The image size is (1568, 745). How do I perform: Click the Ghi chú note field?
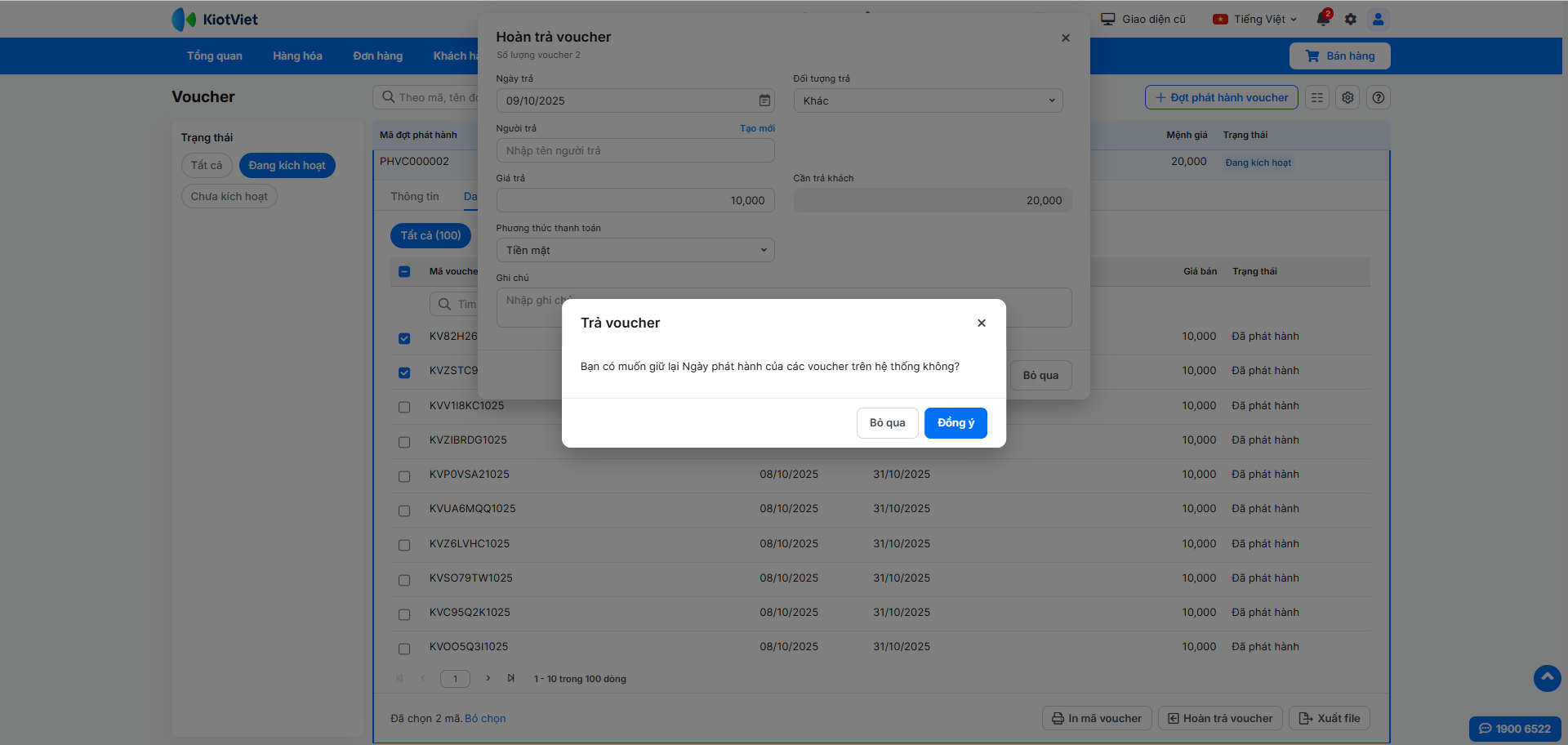click(x=784, y=307)
